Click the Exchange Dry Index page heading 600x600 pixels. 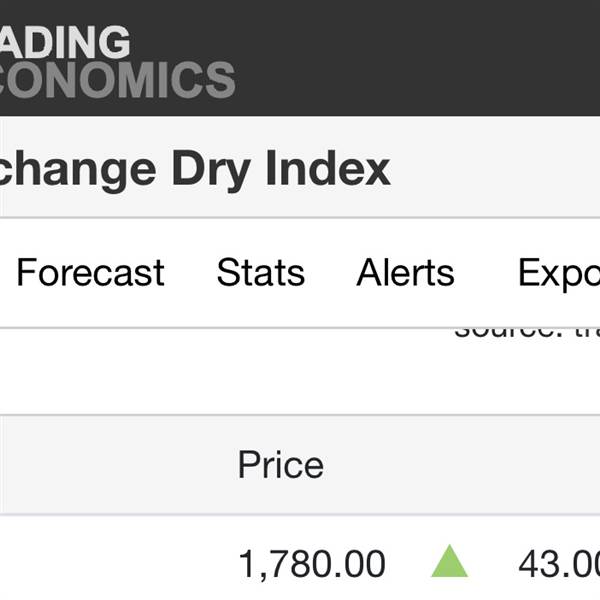194,169
